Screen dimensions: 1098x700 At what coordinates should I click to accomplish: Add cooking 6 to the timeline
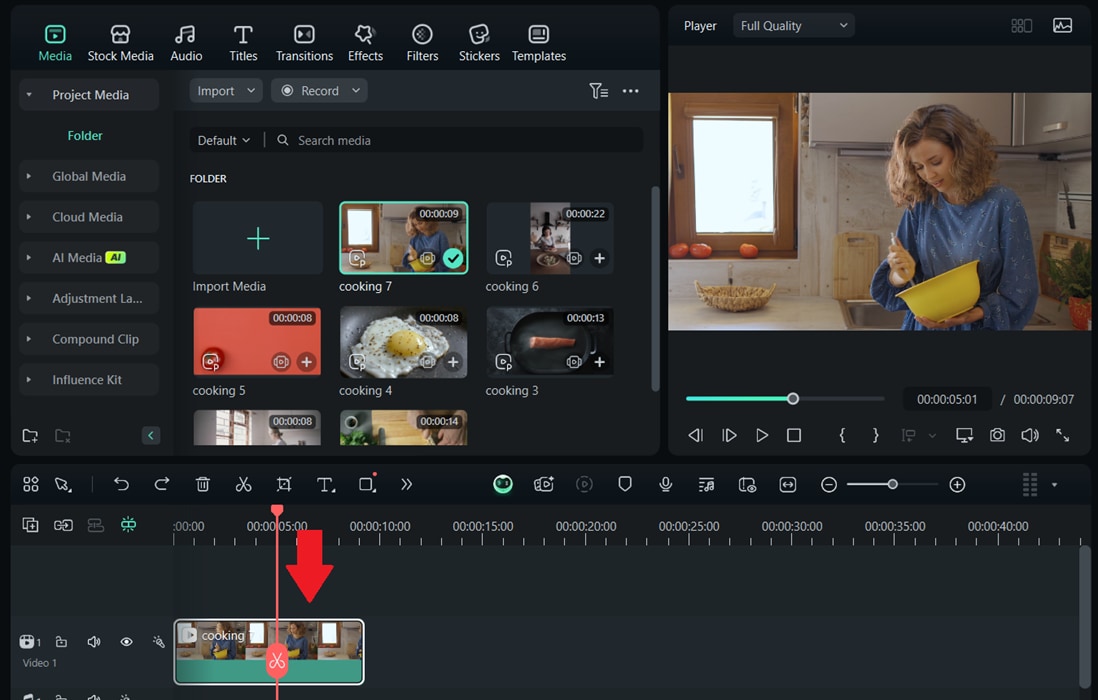599,258
